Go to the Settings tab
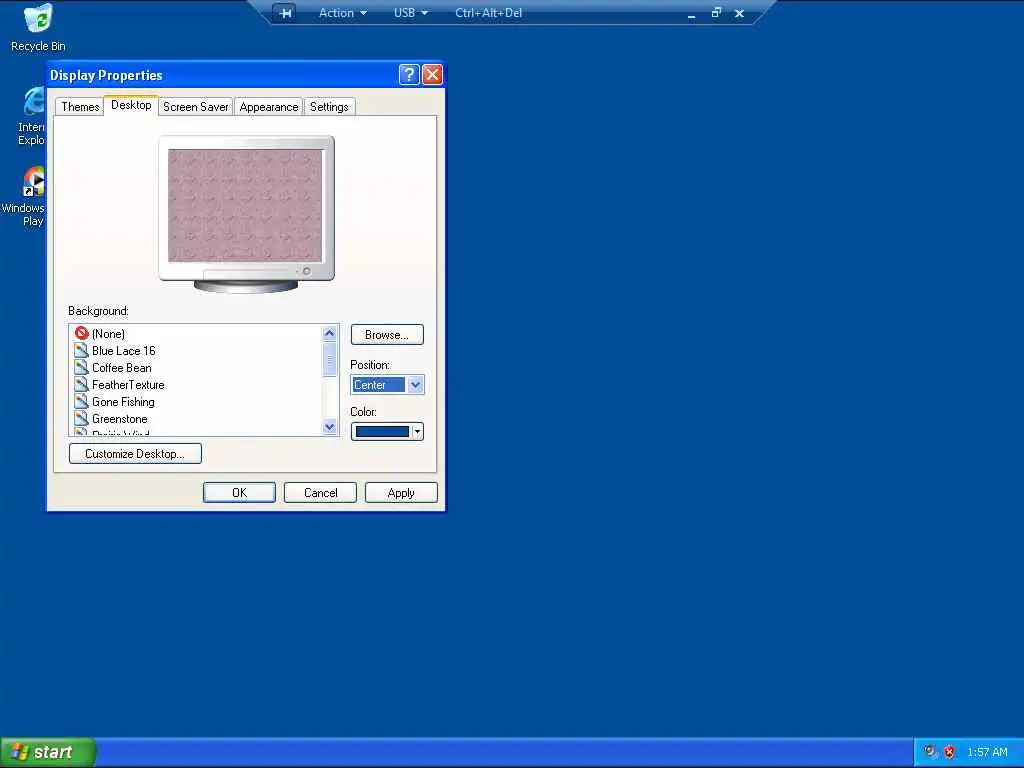The height and width of the screenshot is (768, 1024). pyautogui.click(x=329, y=106)
